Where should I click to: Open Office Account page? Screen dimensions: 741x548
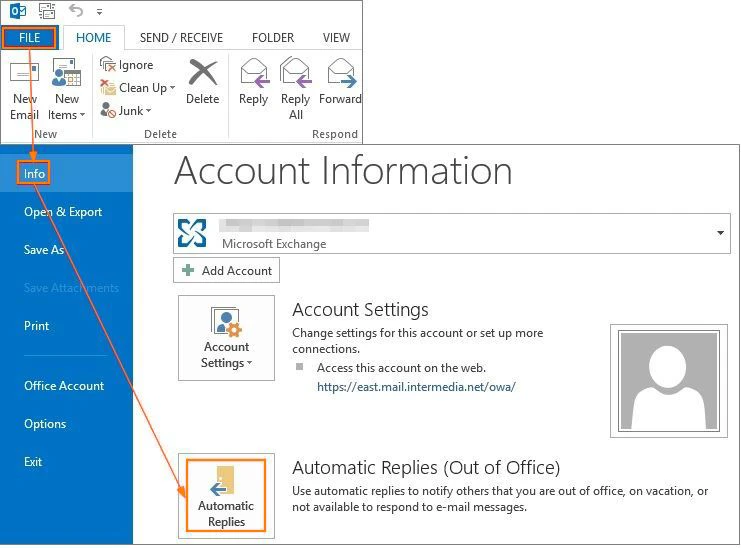pyautogui.click(x=64, y=385)
